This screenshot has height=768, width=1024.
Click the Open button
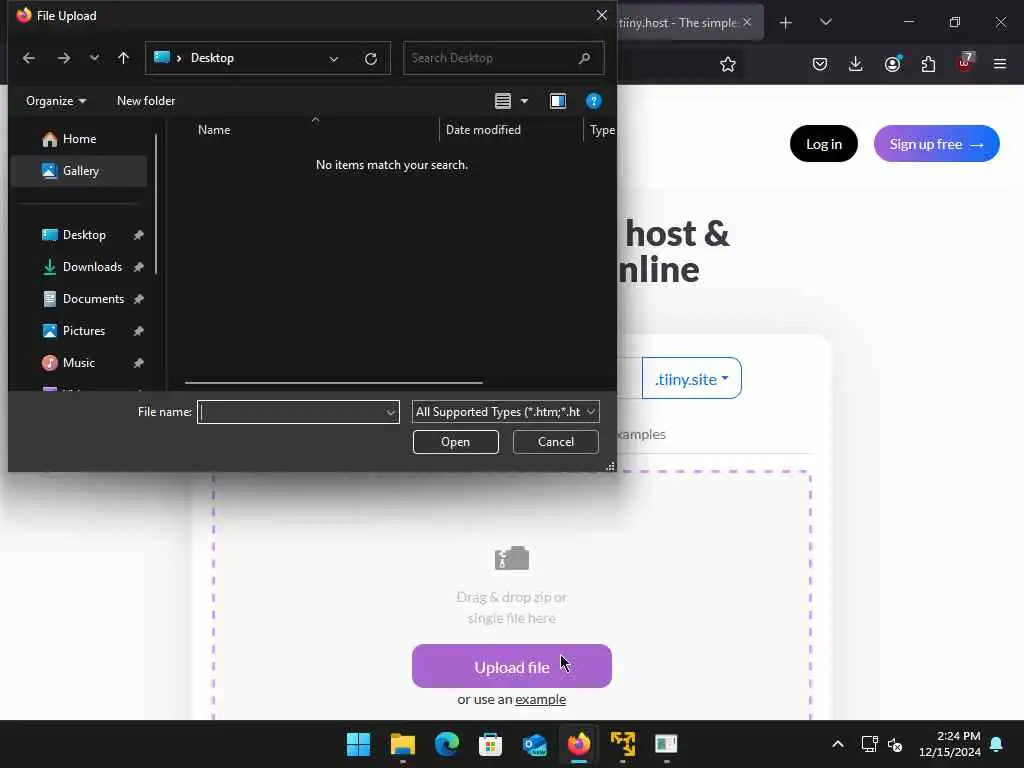[456, 442]
